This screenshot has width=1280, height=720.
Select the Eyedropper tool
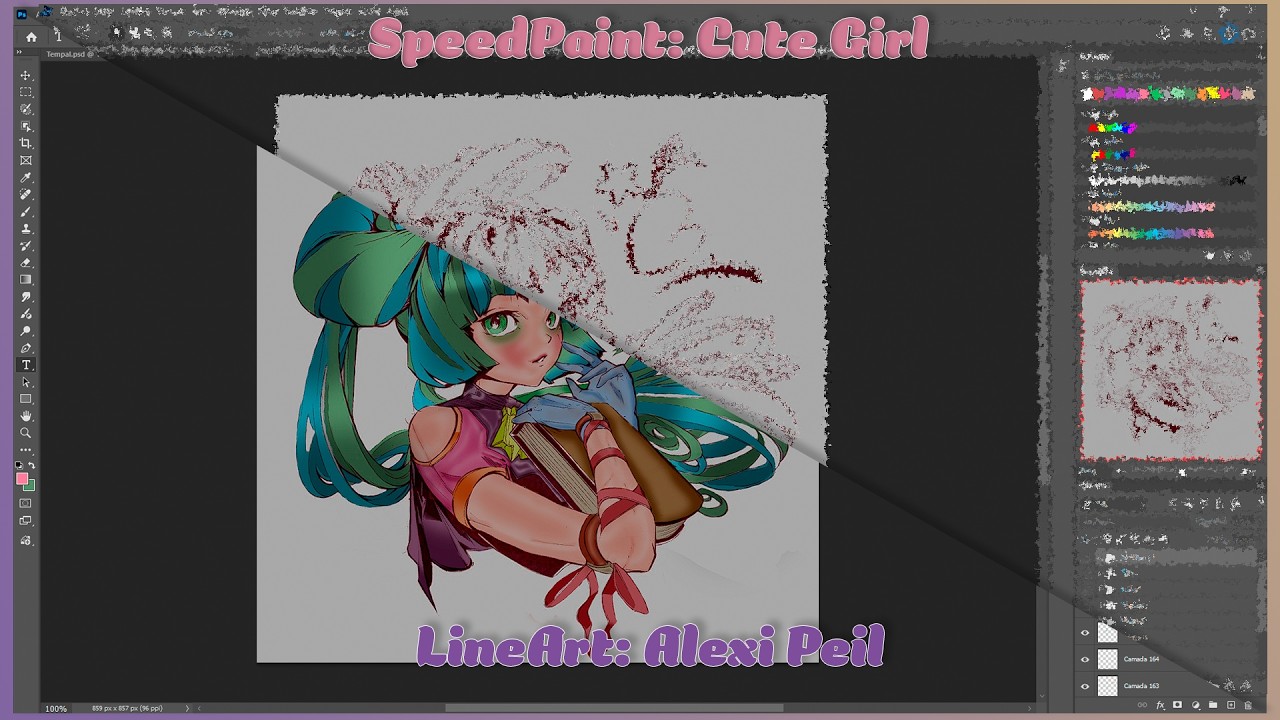(x=26, y=177)
